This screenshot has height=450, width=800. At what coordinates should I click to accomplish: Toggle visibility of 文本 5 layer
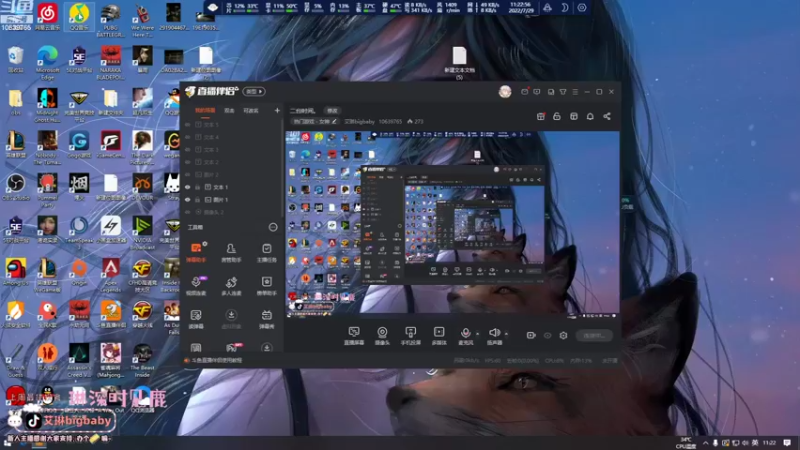tap(188, 125)
